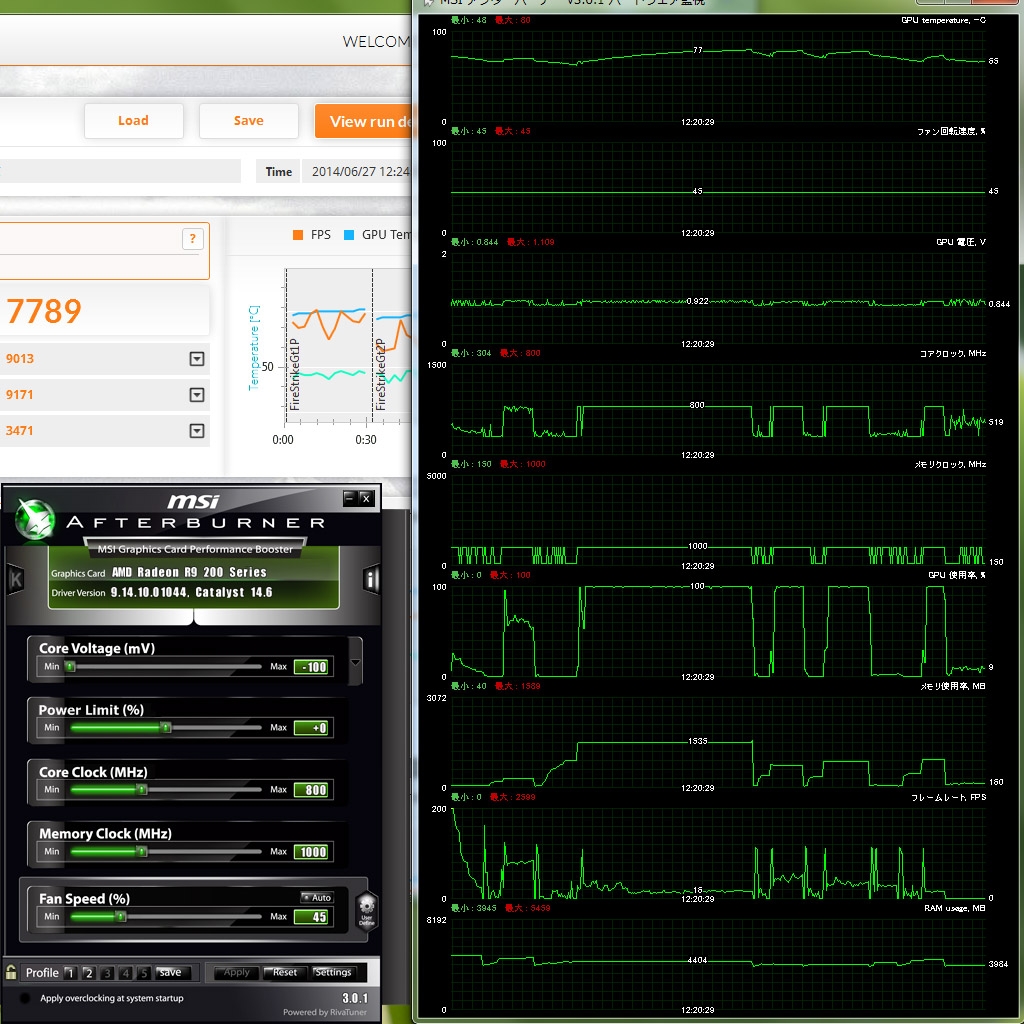Click the 9171 score value
1024x1024 pixels.
click(x=20, y=394)
